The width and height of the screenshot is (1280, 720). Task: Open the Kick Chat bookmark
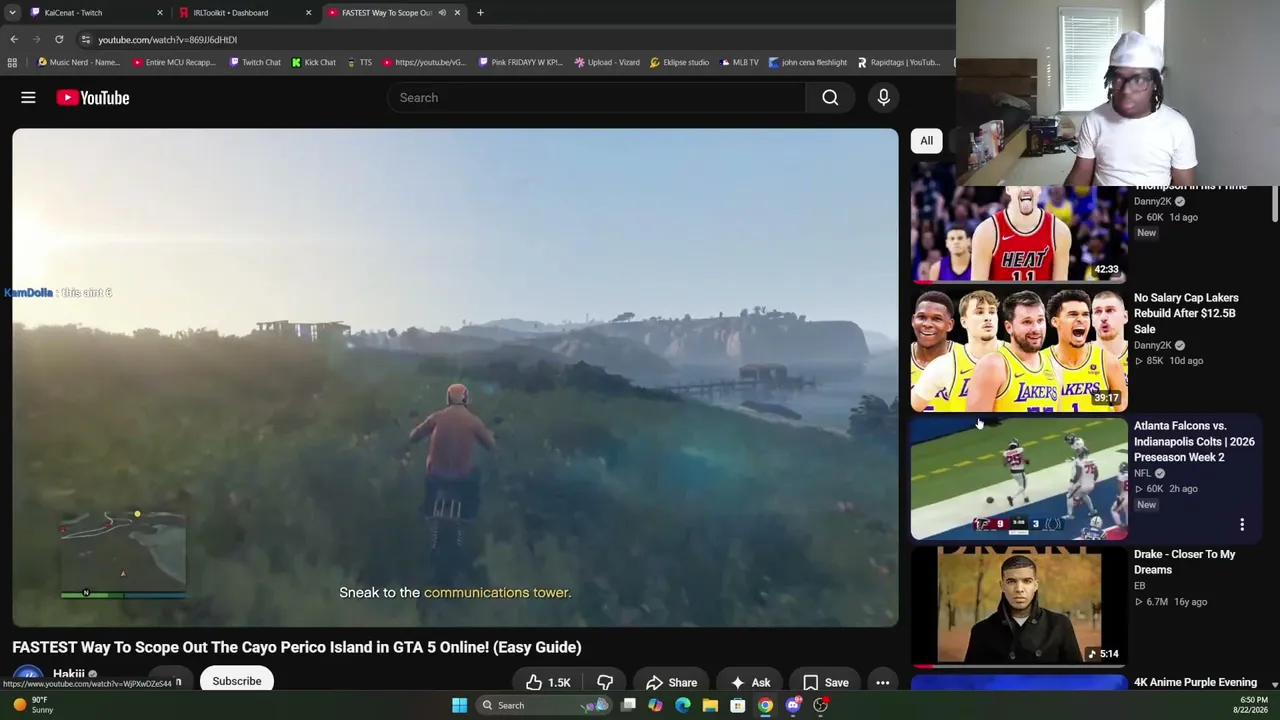coord(314,62)
